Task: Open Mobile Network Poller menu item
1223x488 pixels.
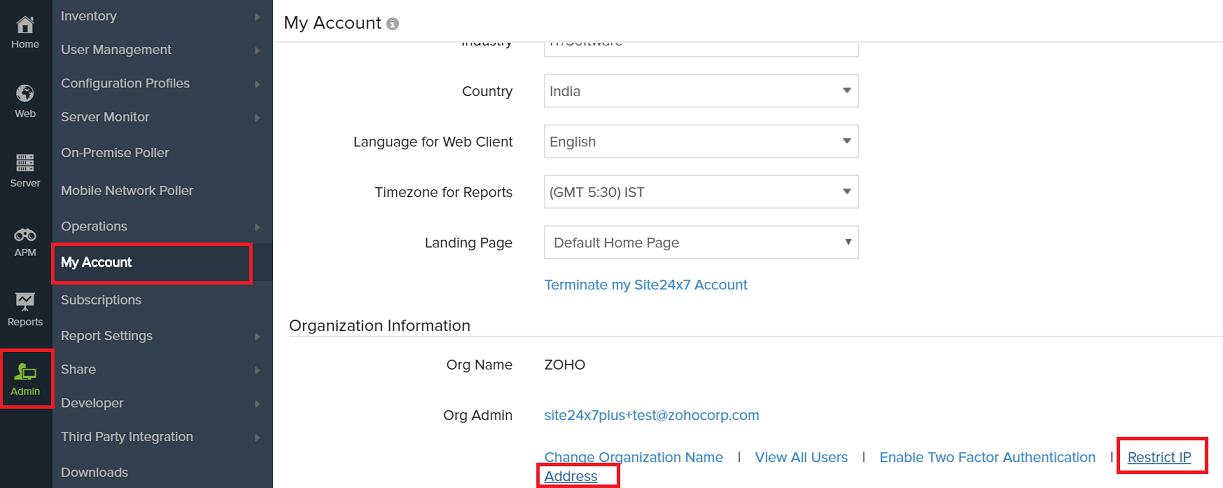Action: tap(127, 190)
